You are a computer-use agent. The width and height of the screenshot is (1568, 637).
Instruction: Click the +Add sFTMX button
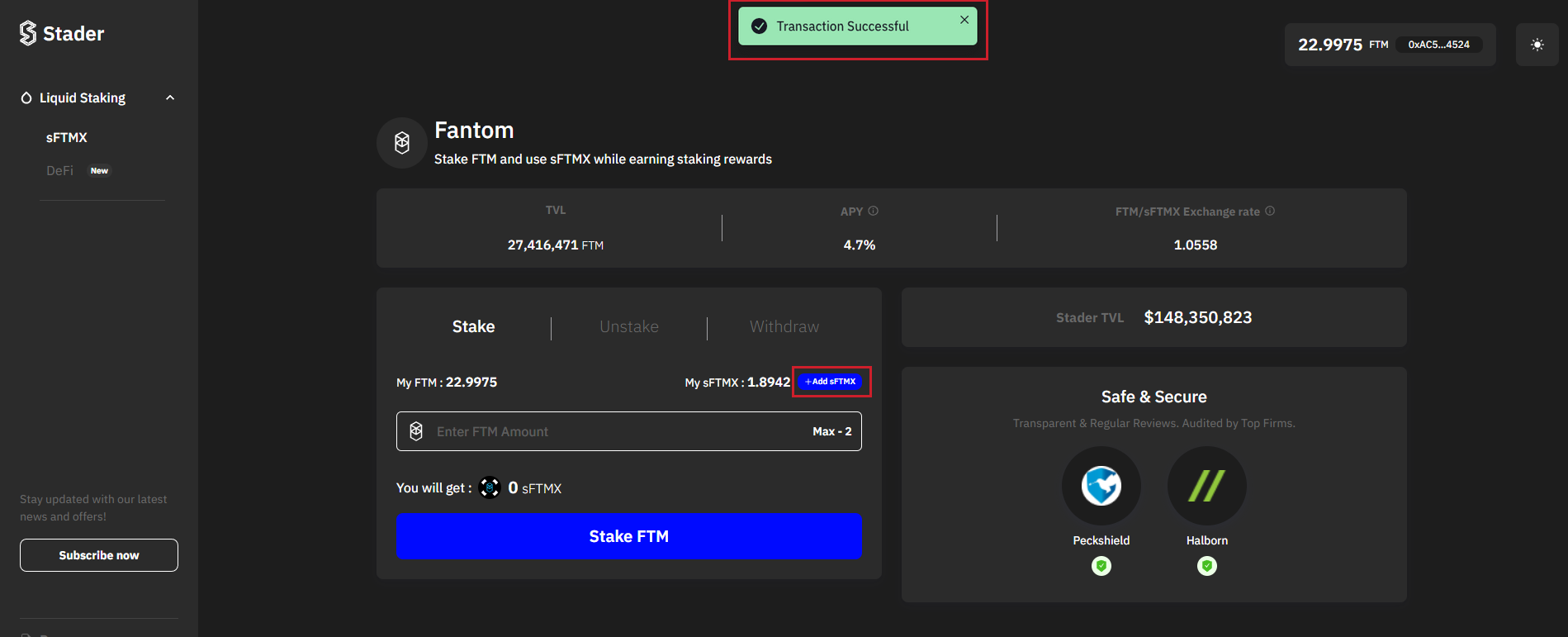[831, 382]
